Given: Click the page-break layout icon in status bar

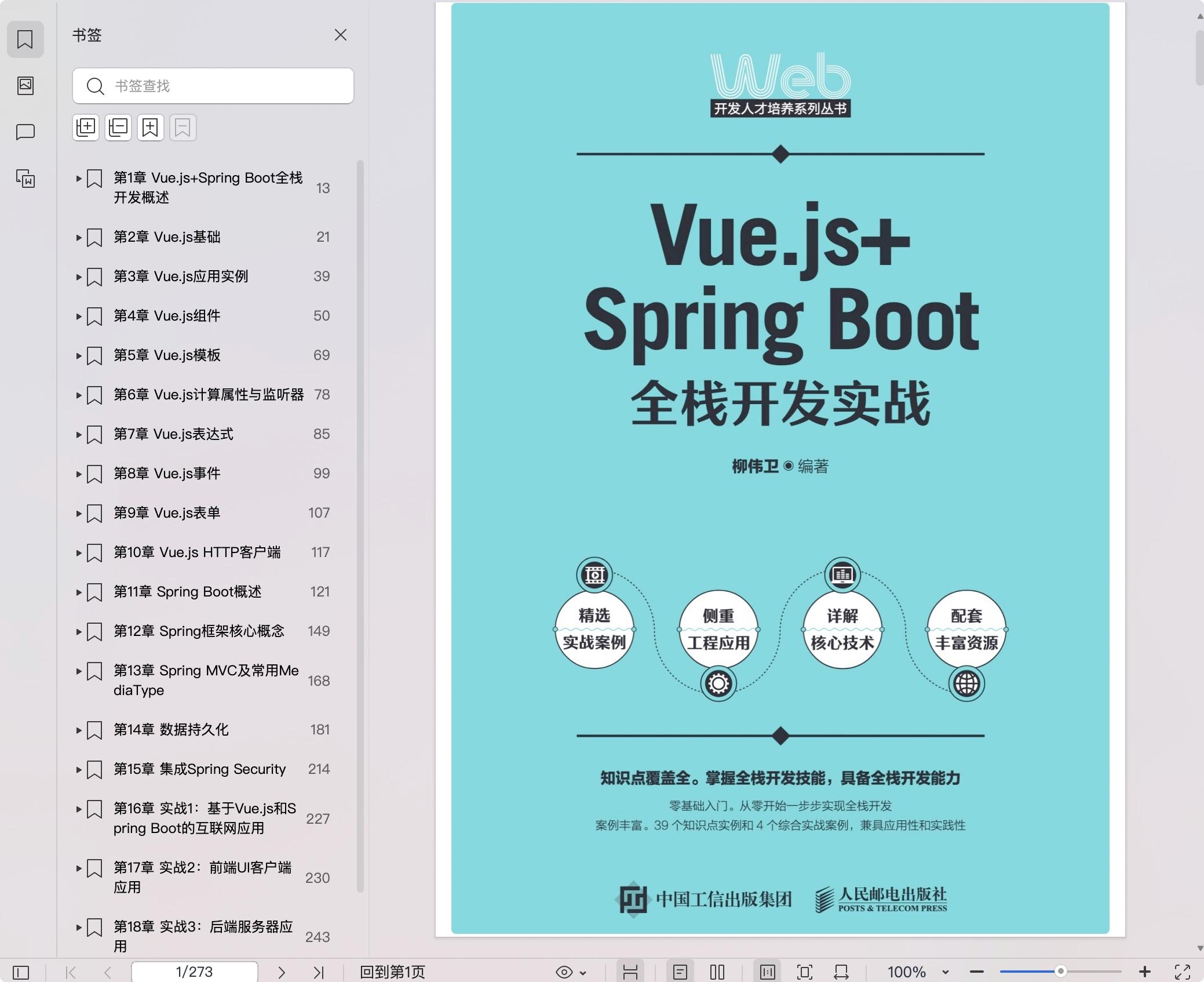Looking at the screenshot, I should click(x=630, y=972).
